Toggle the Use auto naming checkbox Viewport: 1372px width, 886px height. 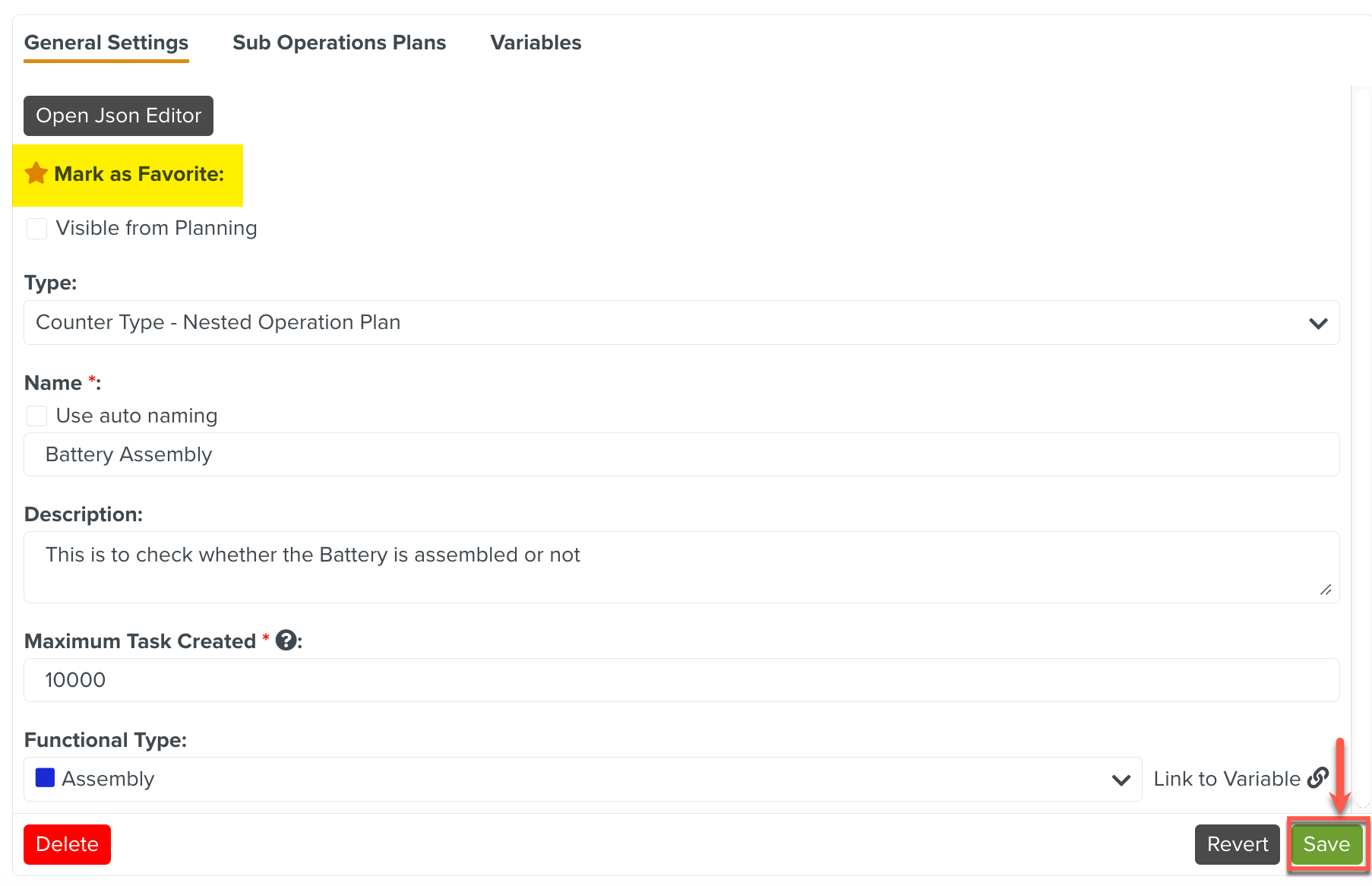coord(37,416)
